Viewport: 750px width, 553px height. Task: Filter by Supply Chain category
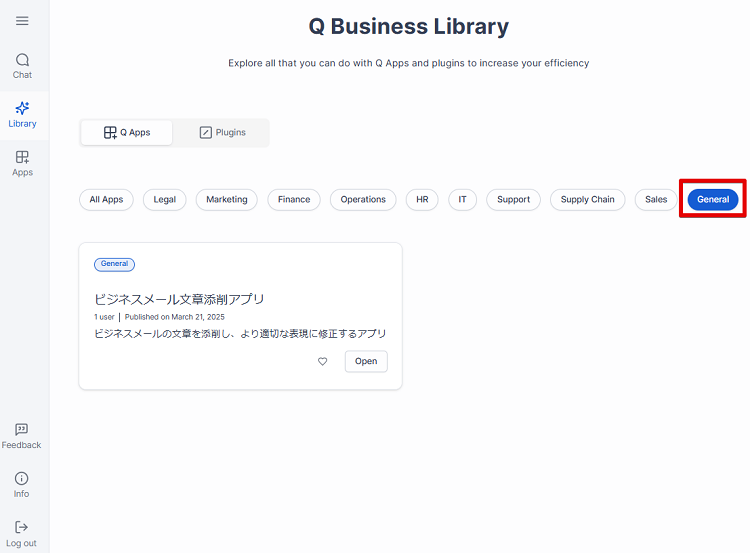coord(587,199)
